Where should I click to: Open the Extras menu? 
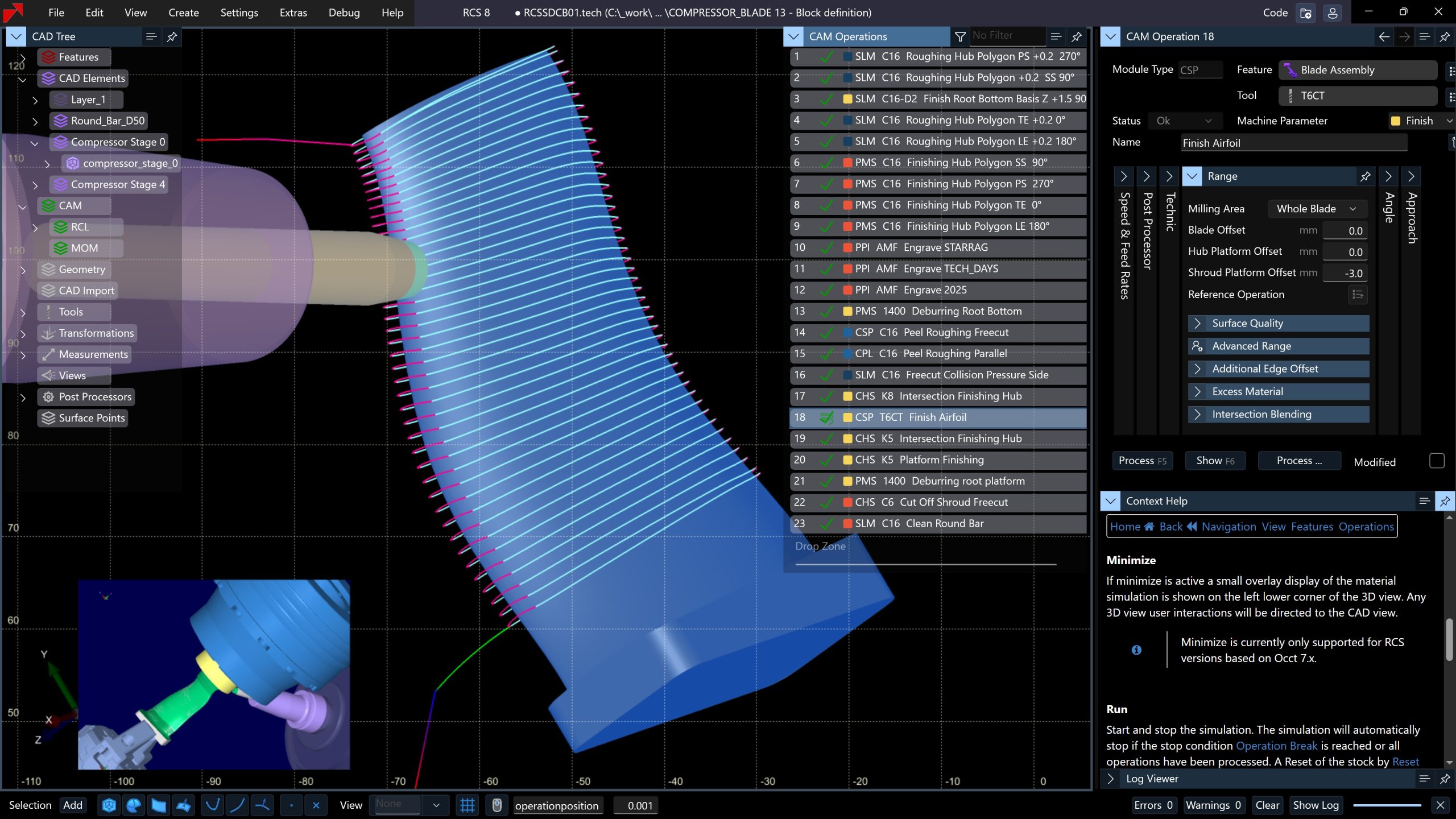293,13
